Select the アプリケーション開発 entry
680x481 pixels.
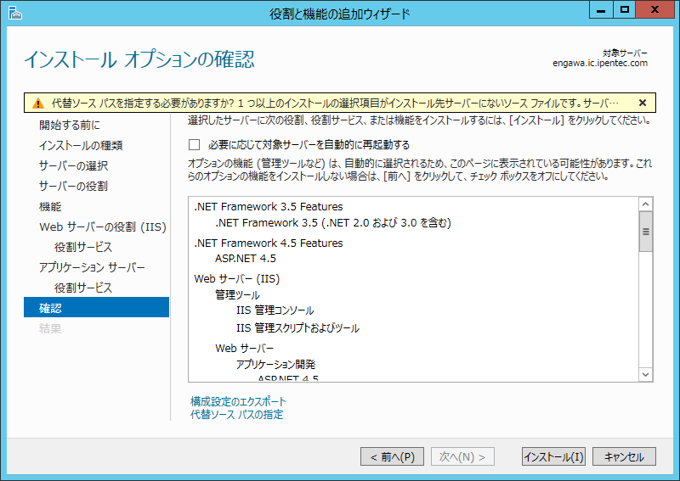point(276,364)
